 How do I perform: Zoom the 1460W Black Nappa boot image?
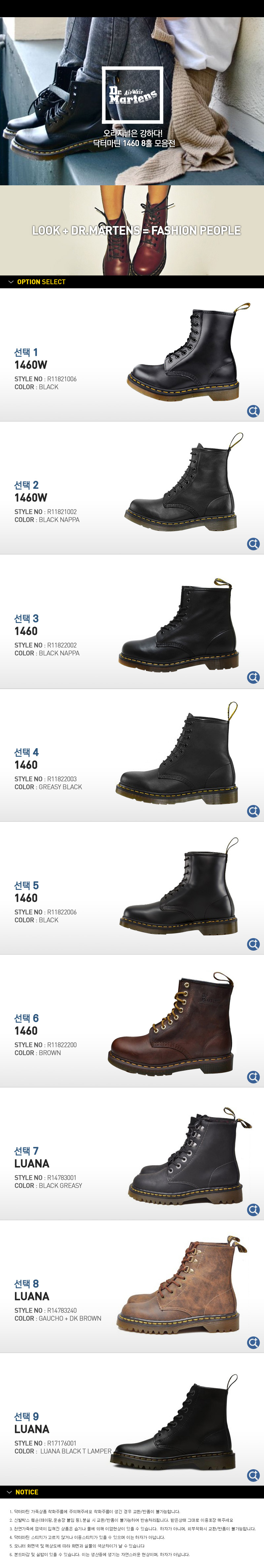click(253, 544)
